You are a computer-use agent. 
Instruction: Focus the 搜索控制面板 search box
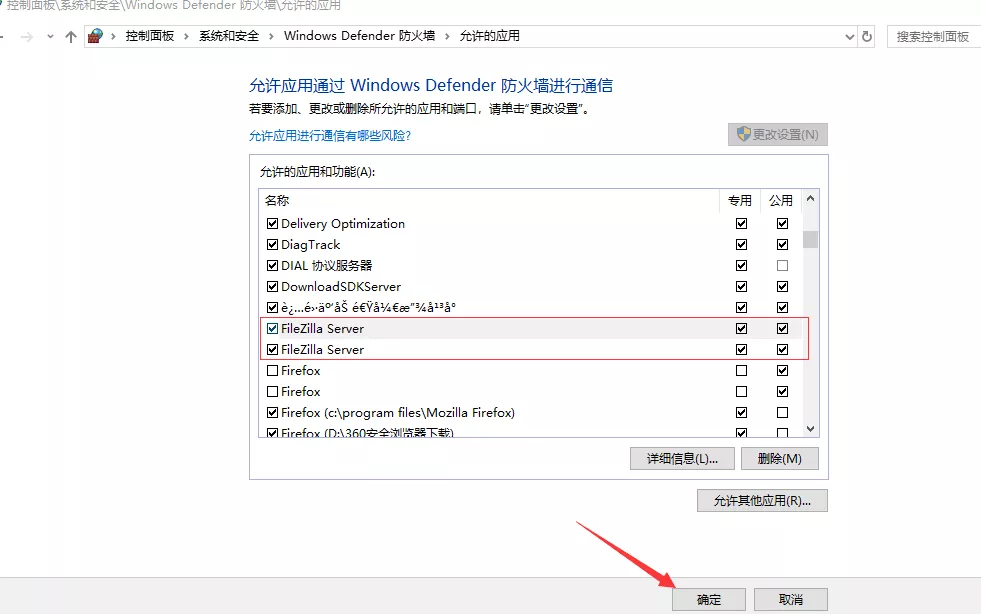tap(933, 36)
